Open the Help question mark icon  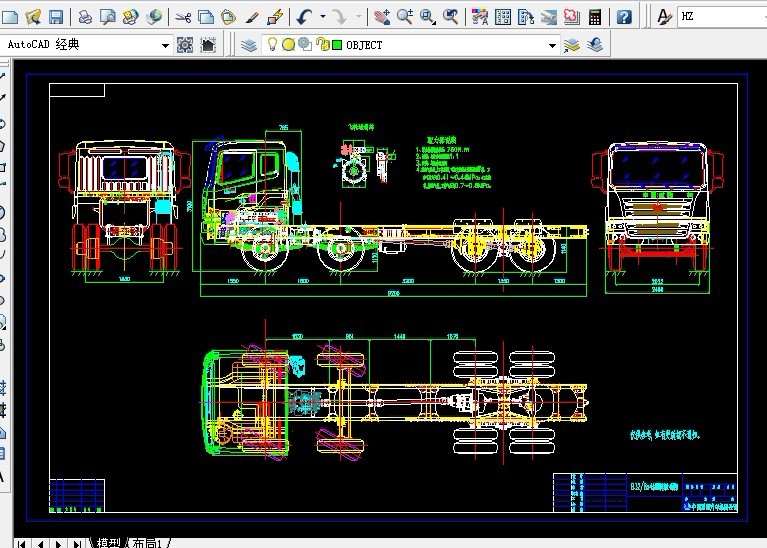pyautogui.click(x=624, y=17)
